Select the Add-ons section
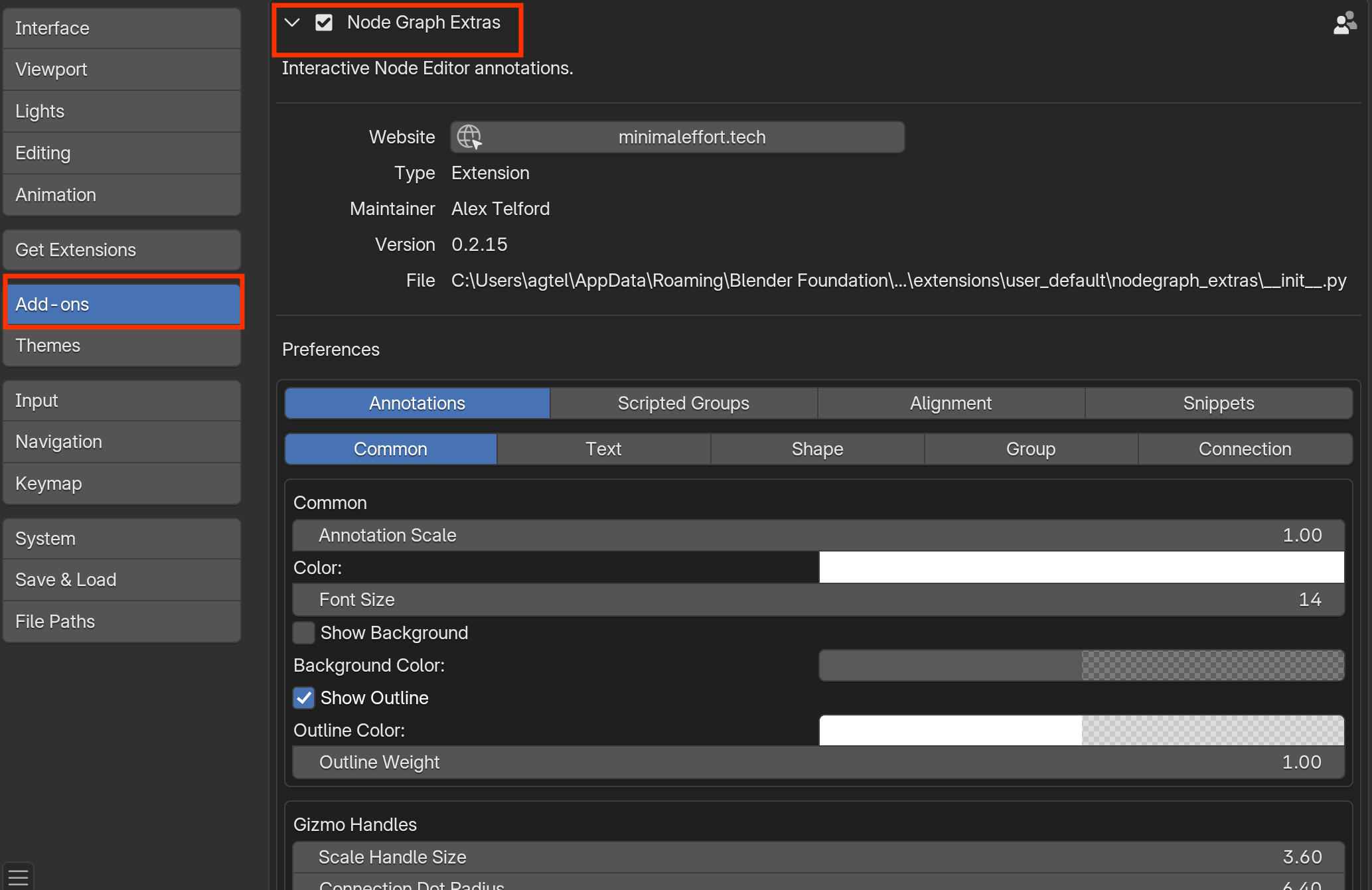Viewport: 1372px width, 890px height. click(122, 305)
